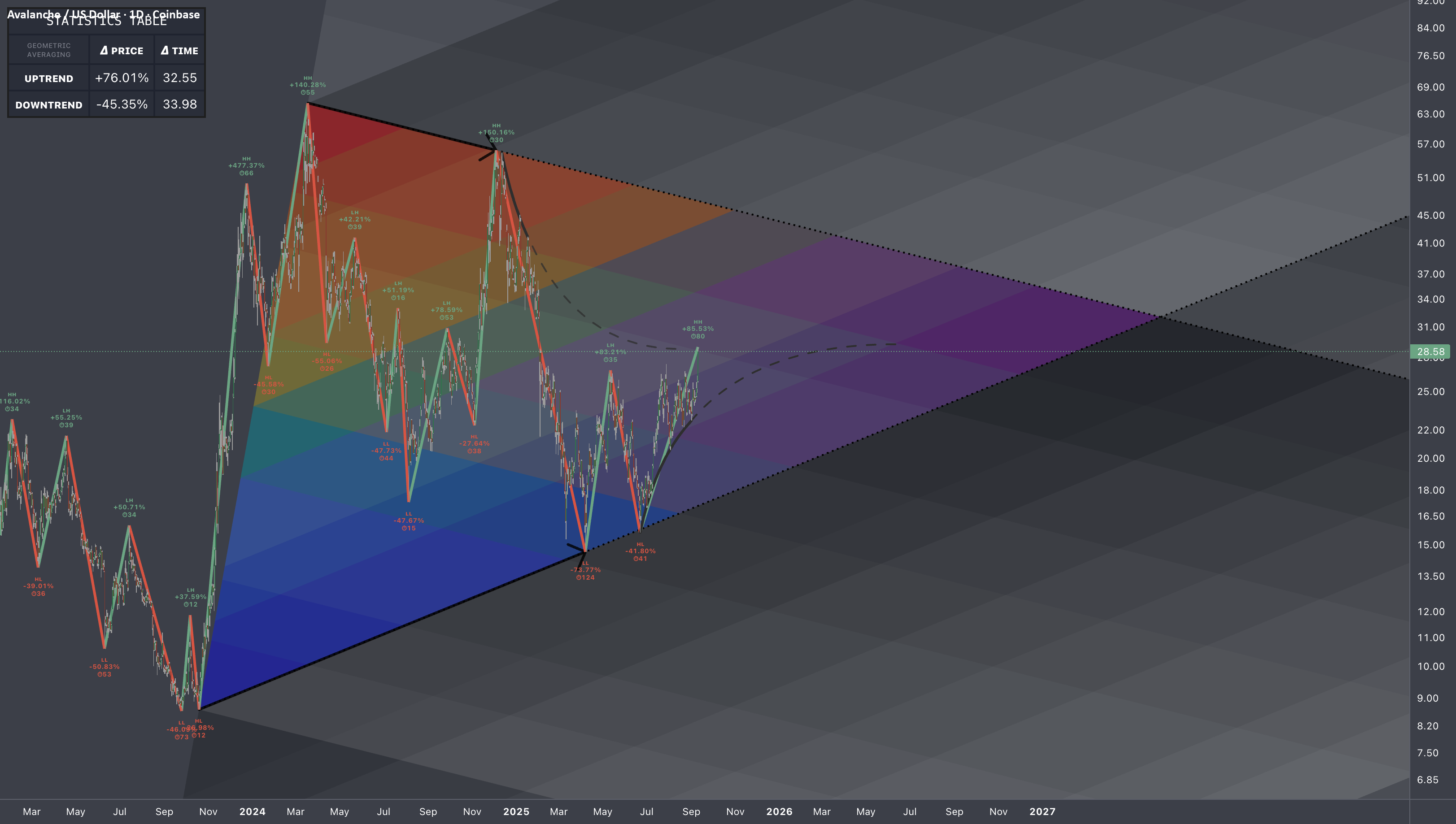Select the DOWNTREND row label
The height and width of the screenshot is (824, 1456).
49,105
